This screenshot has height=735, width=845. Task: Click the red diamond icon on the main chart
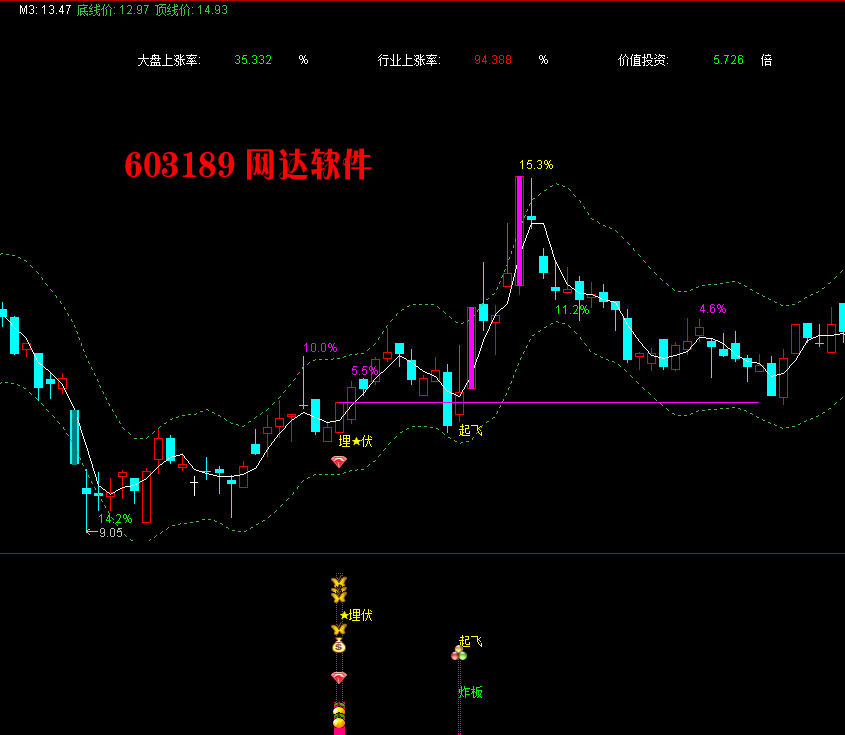(339, 461)
